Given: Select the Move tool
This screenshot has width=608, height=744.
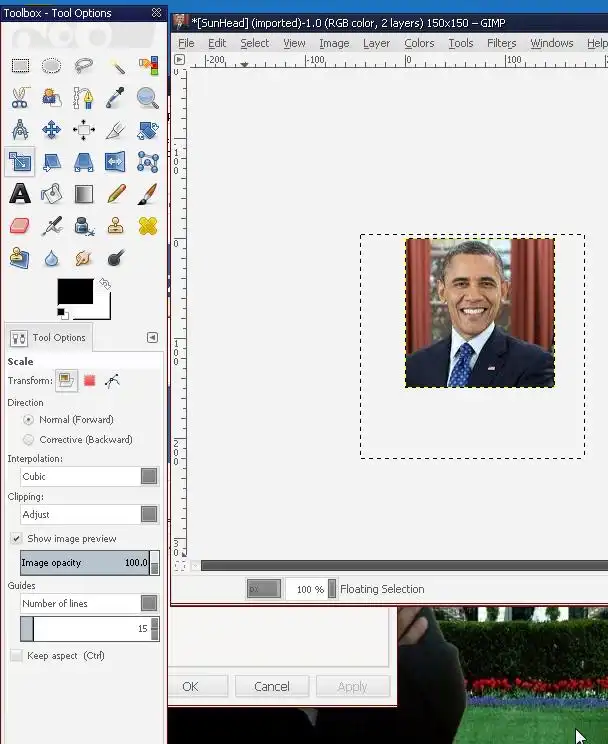Looking at the screenshot, I should [52, 130].
